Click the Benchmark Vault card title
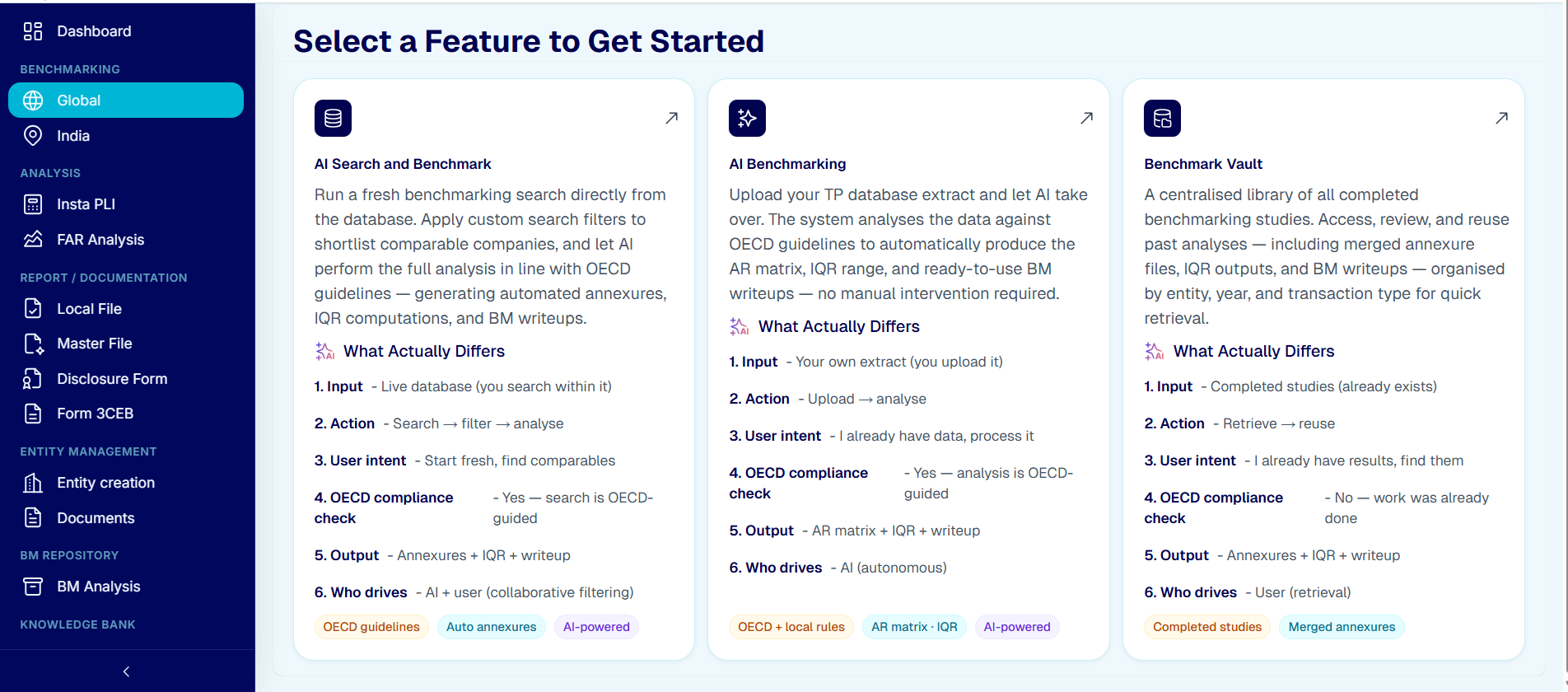The width and height of the screenshot is (1568, 692). point(1203,164)
